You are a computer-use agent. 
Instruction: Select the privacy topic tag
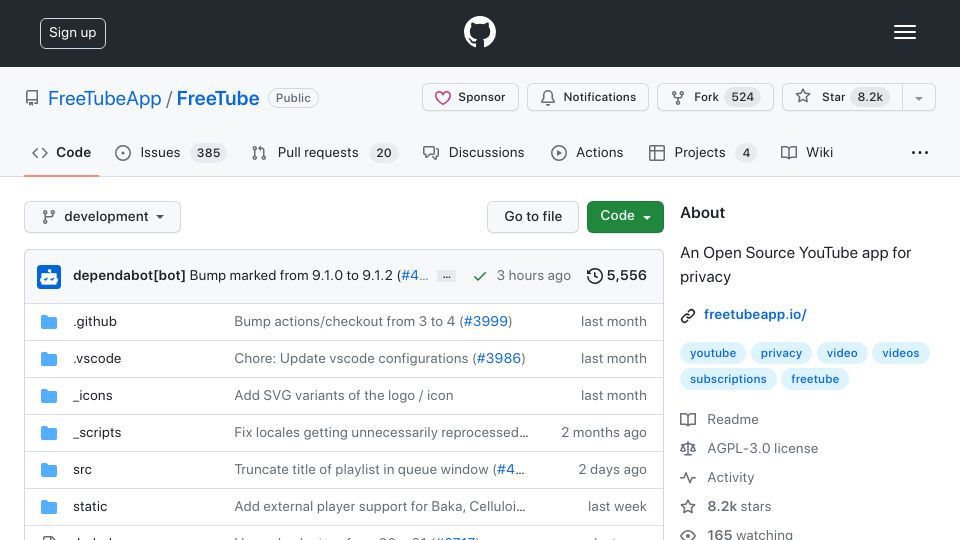(x=781, y=353)
